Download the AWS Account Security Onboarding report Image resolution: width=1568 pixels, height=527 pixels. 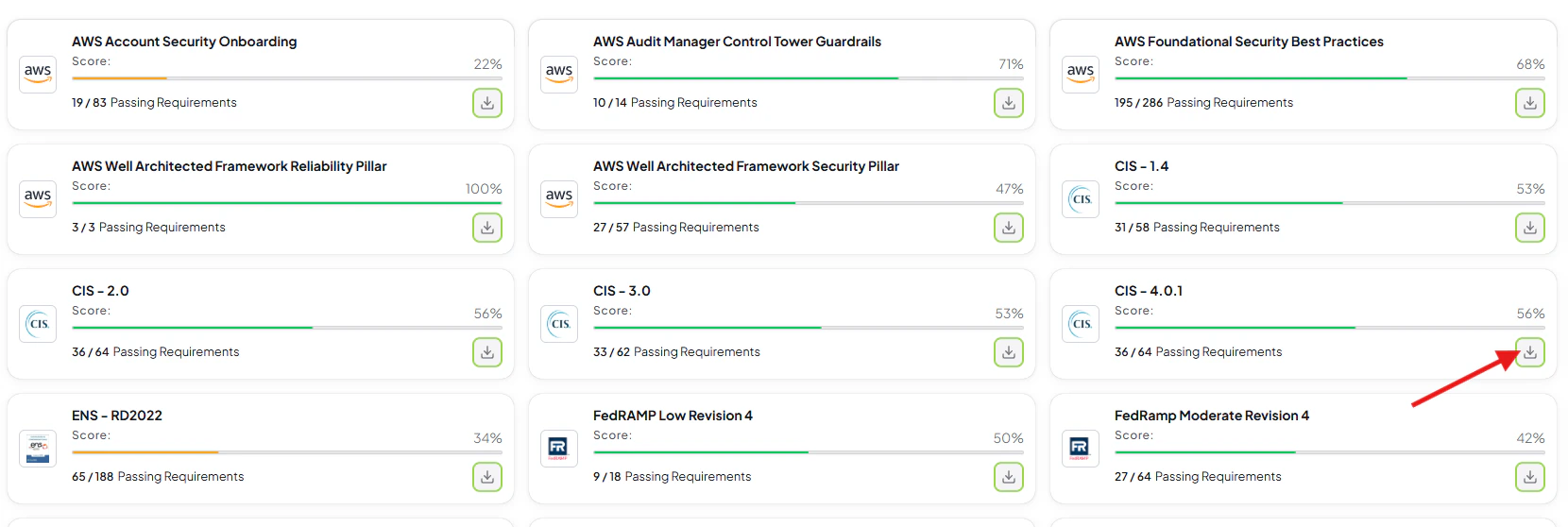(x=487, y=103)
